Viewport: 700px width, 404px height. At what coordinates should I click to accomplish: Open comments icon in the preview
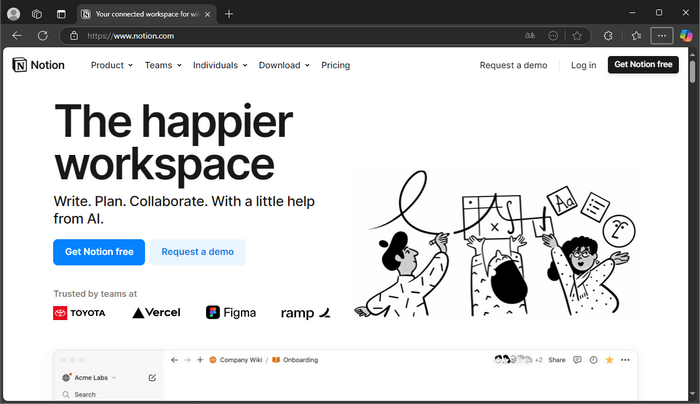(577, 360)
